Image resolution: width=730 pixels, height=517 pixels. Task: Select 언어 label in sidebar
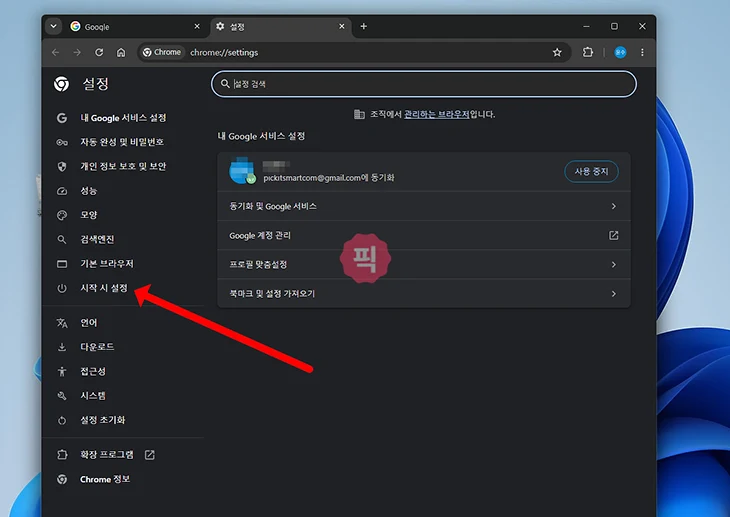click(88, 322)
